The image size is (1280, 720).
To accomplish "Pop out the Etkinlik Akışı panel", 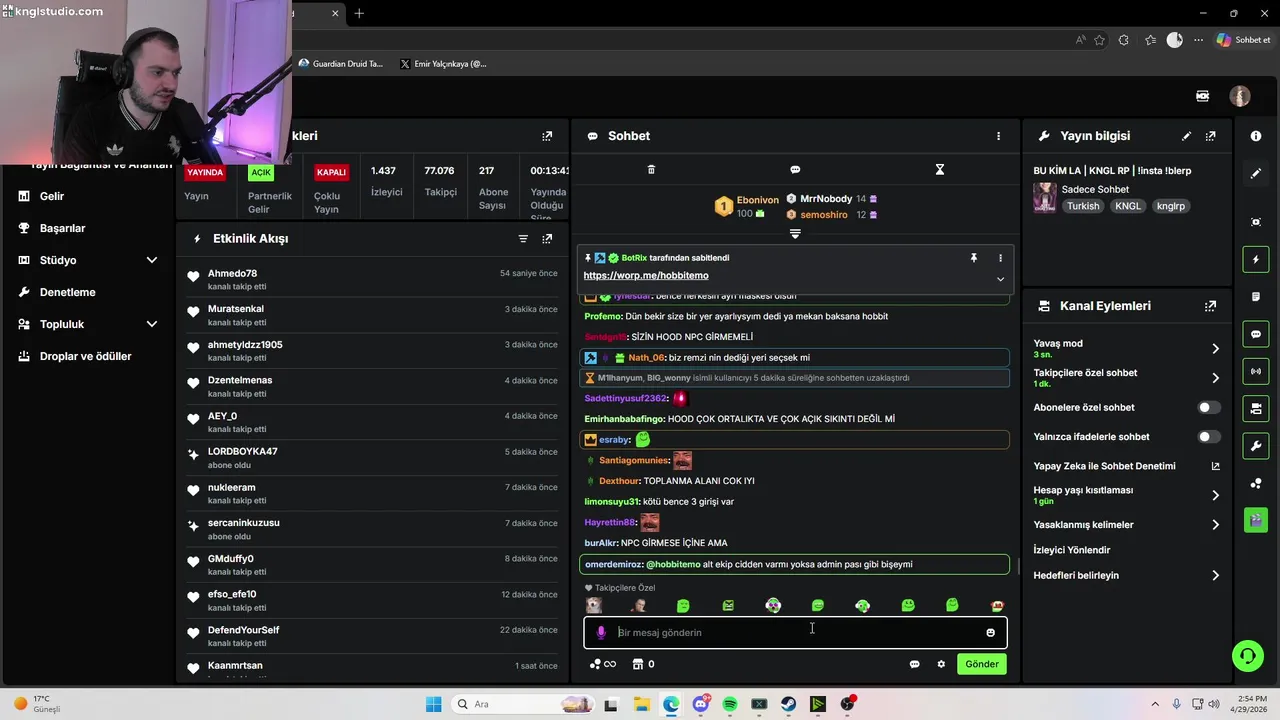I will [x=547, y=239].
